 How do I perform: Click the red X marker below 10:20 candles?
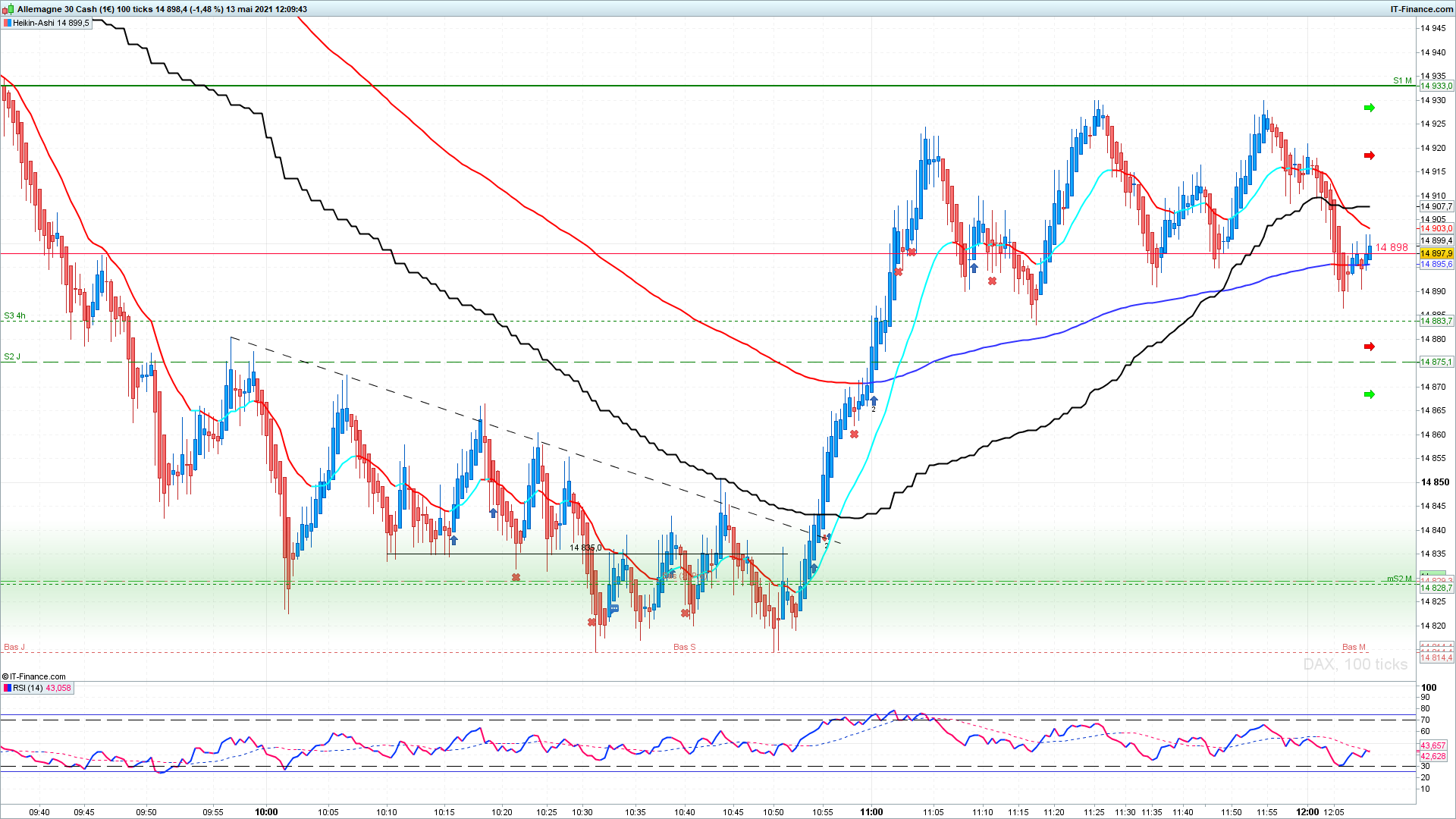click(x=516, y=578)
